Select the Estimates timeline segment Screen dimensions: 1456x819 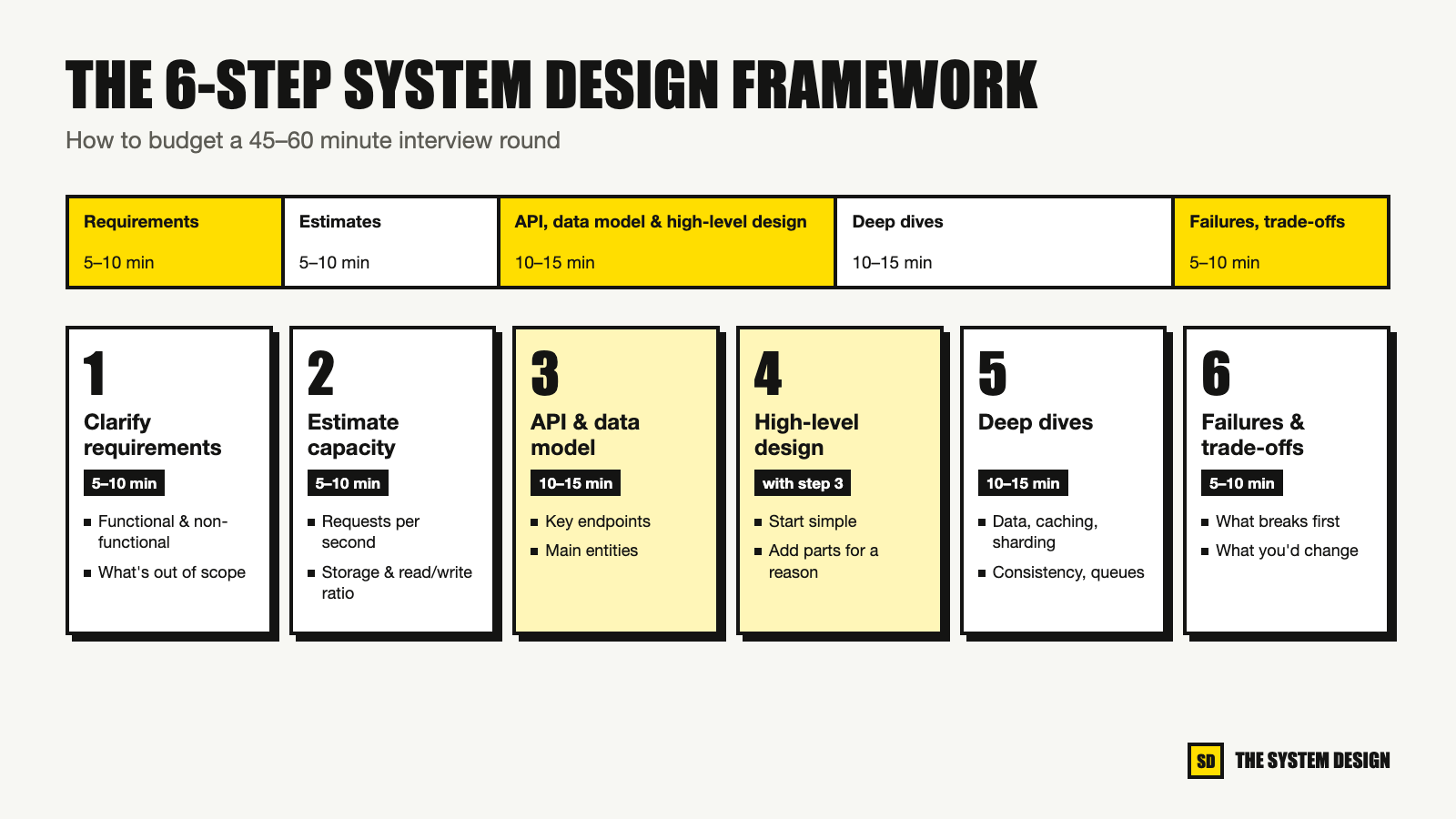tap(391, 242)
